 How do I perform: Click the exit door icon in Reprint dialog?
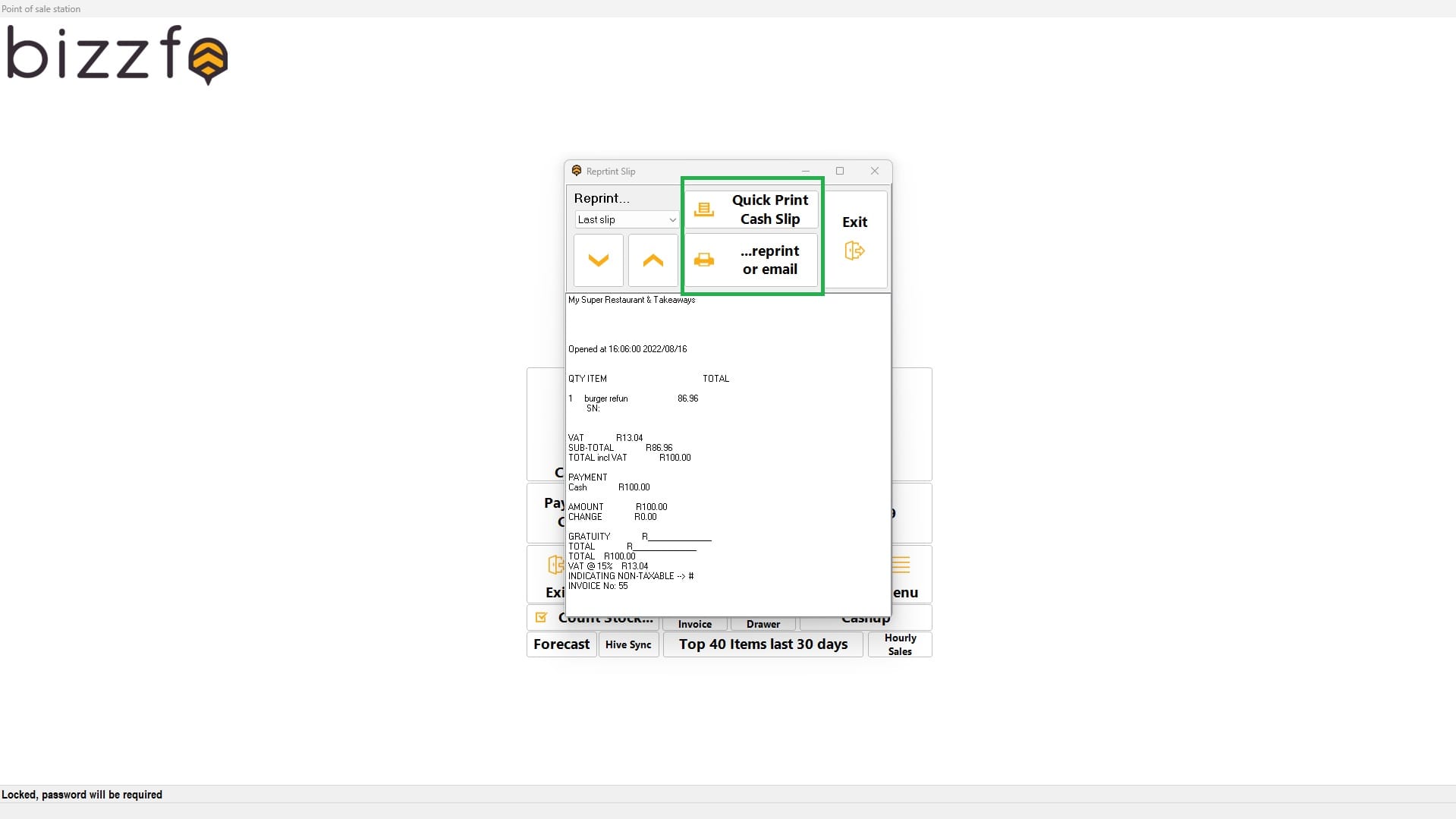(x=854, y=250)
